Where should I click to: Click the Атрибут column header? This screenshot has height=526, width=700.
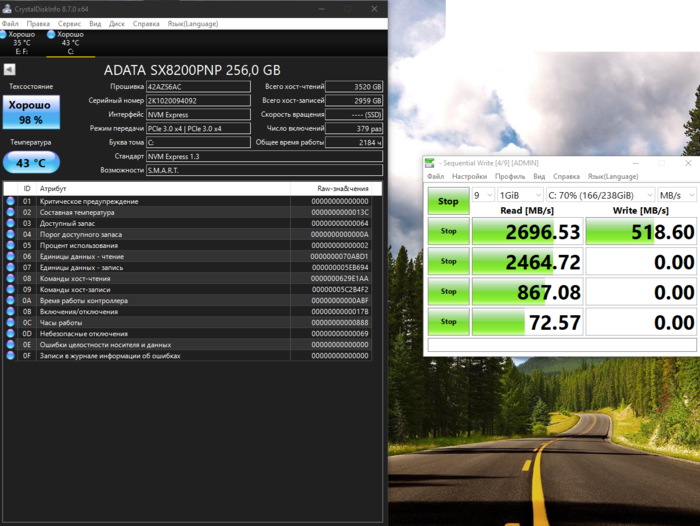point(163,188)
